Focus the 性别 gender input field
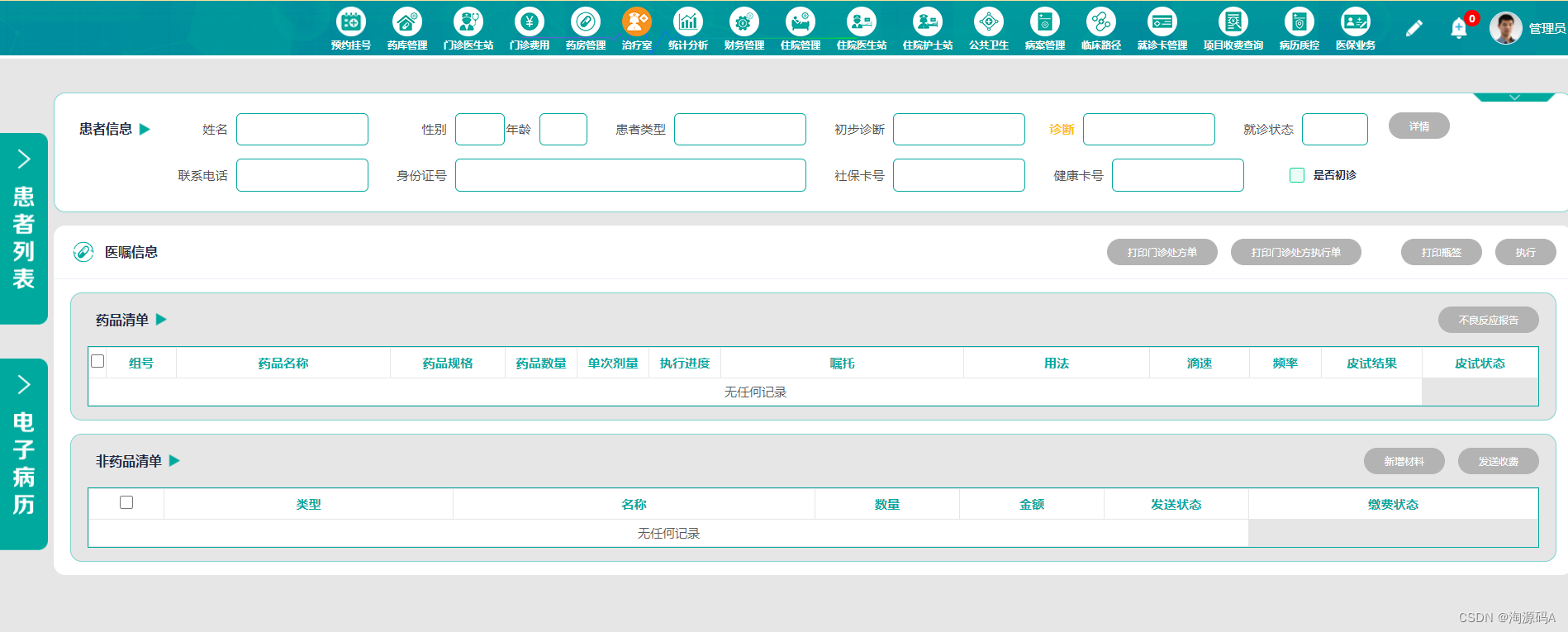The width and height of the screenshot is (1568, 632). point(480,129)
